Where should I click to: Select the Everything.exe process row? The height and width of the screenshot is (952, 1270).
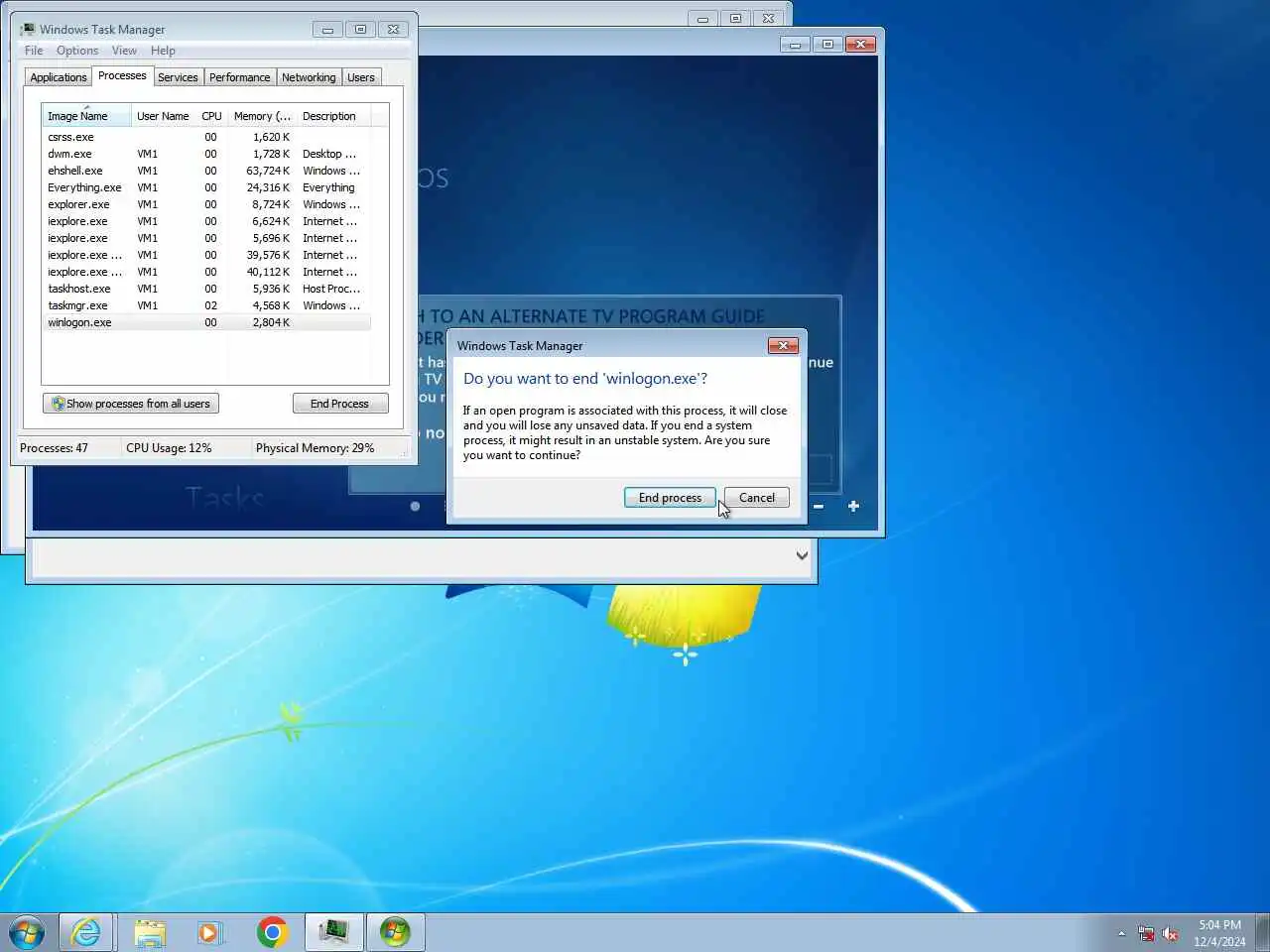[x=206, y=187]
